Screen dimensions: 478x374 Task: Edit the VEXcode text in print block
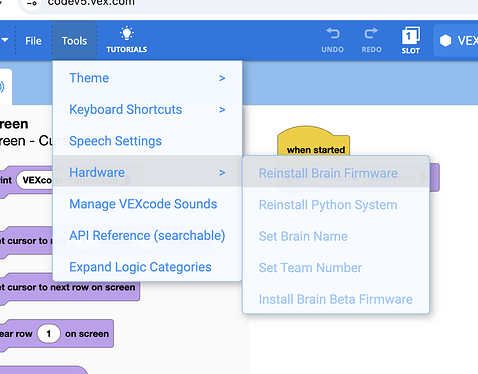(35, 180)
